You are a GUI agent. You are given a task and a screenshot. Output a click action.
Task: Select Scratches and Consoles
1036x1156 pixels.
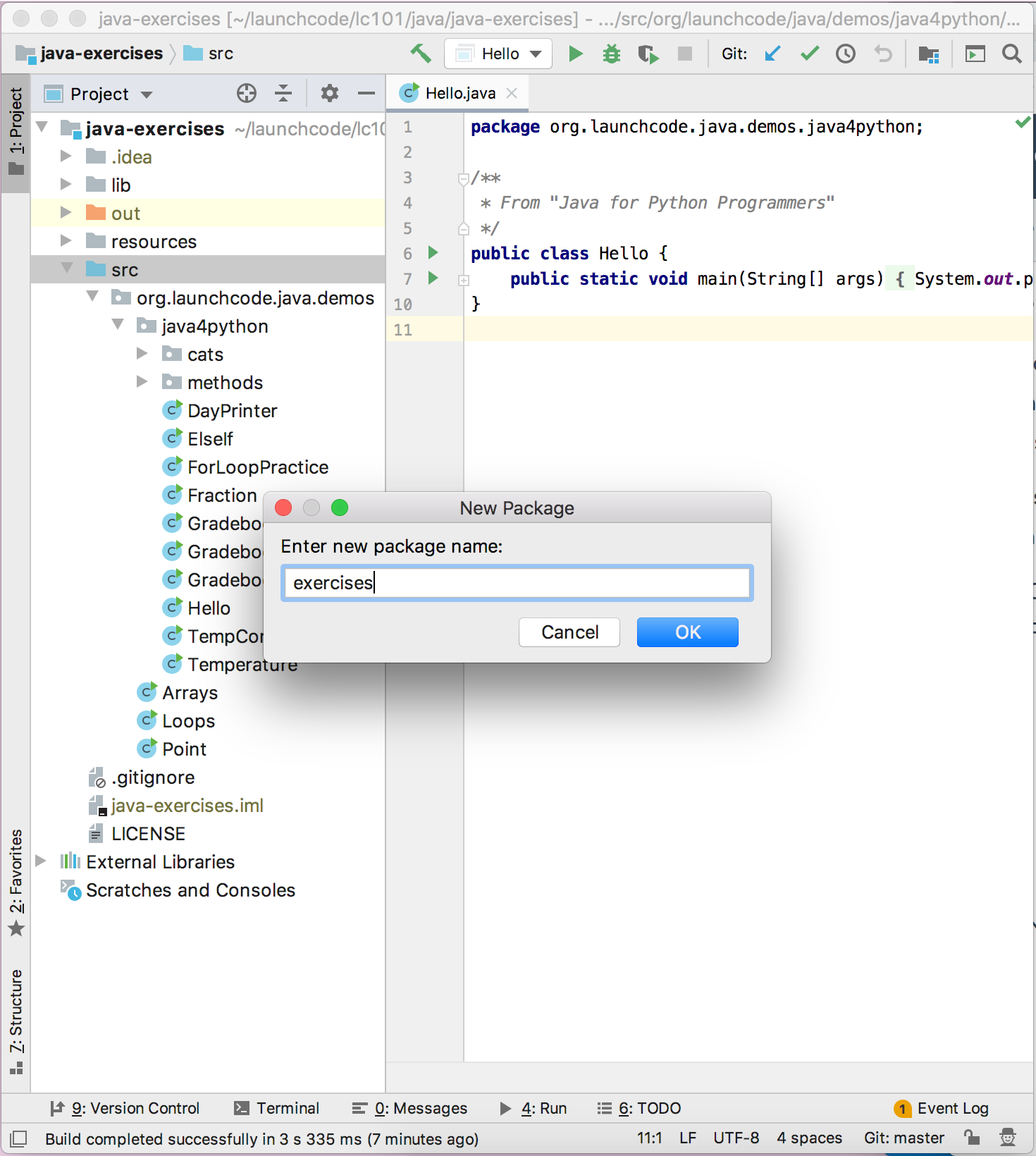(x=178, y=890)
